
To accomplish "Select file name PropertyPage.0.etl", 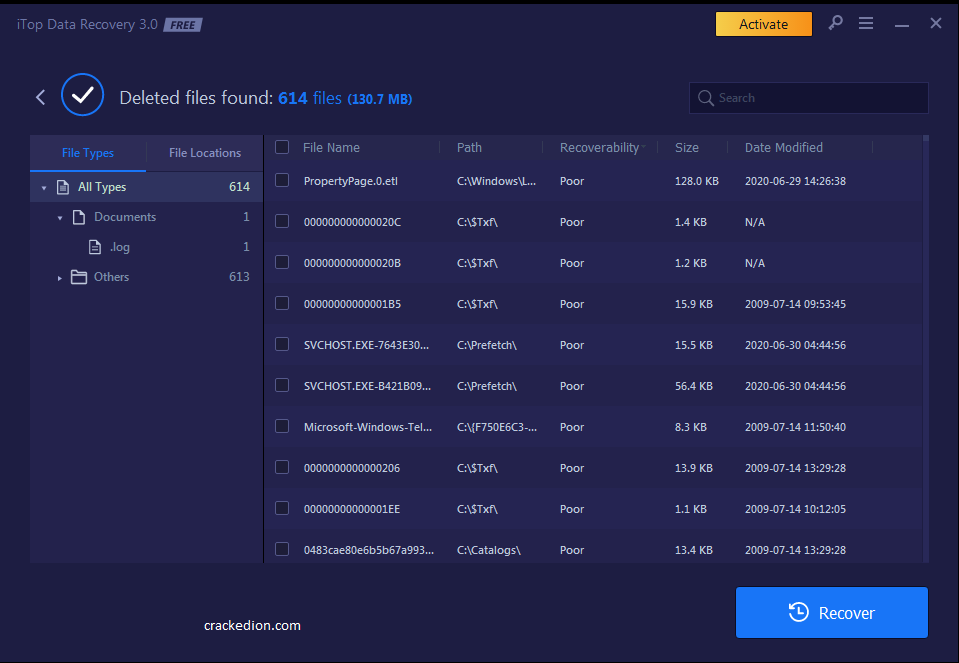I will 350,181.
